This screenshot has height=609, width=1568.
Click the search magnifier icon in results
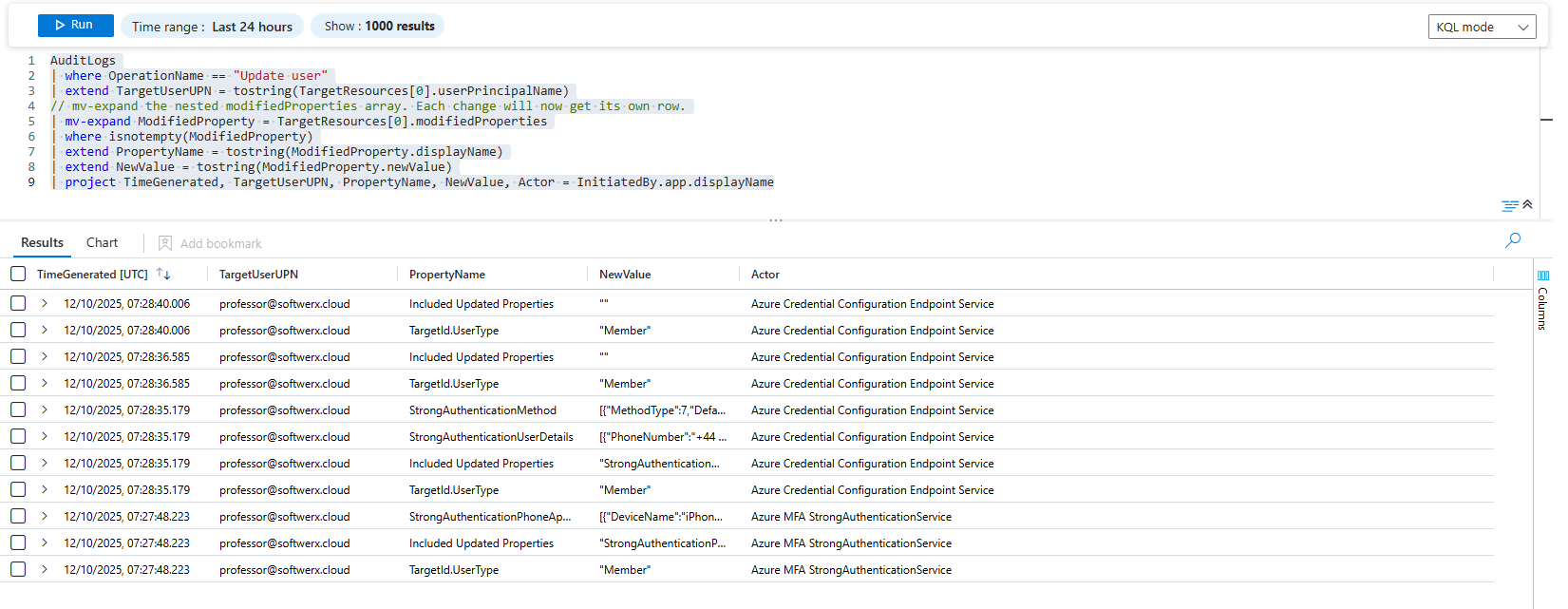tap(1513, 240)
